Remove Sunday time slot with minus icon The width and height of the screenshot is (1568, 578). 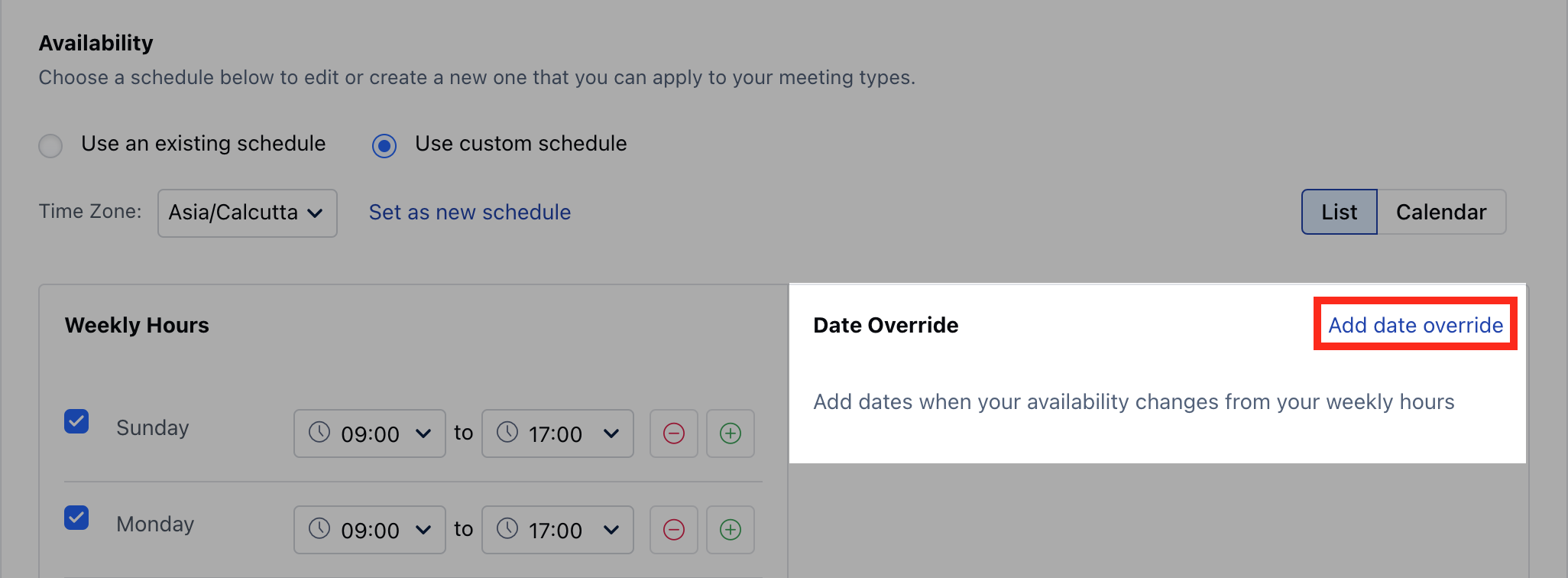673,433
